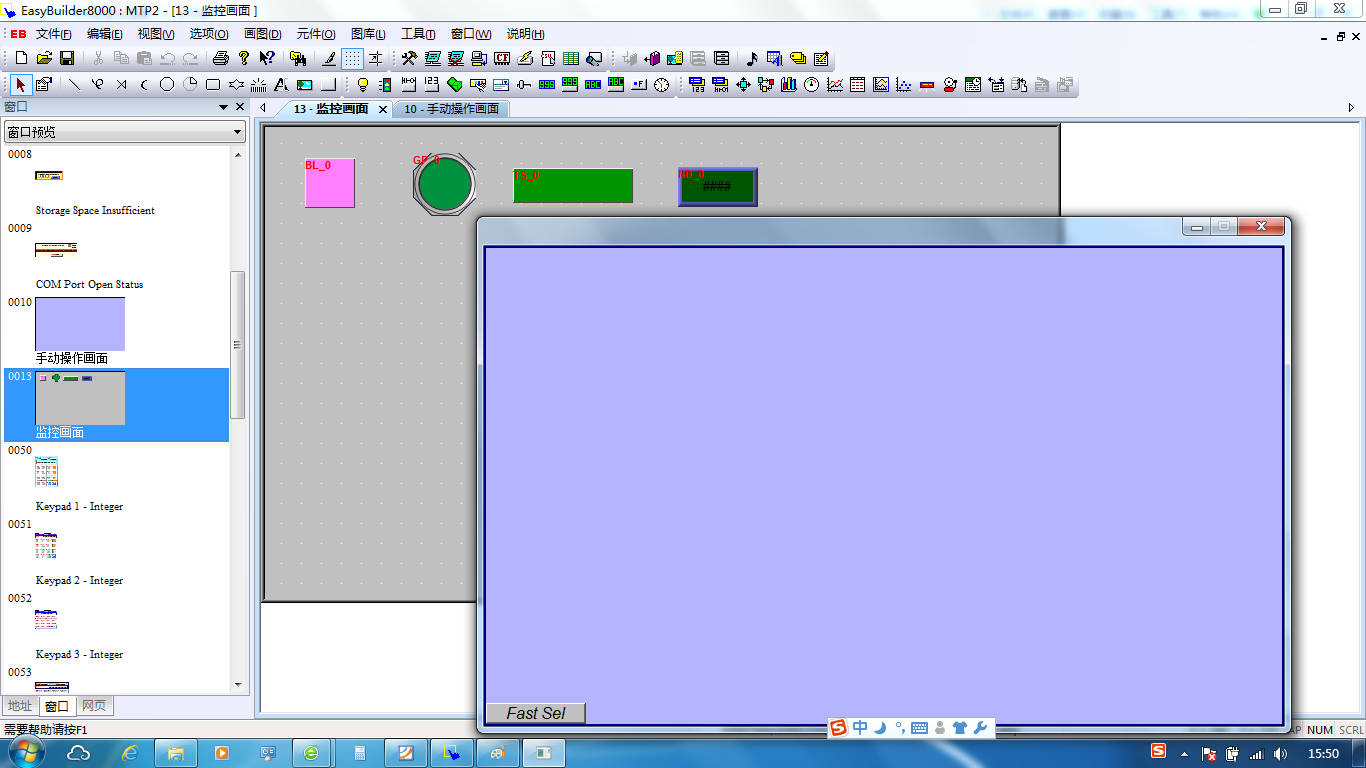Insert a Meter Display gauge object
The image size is (1366, 768).
pos(811,85)
